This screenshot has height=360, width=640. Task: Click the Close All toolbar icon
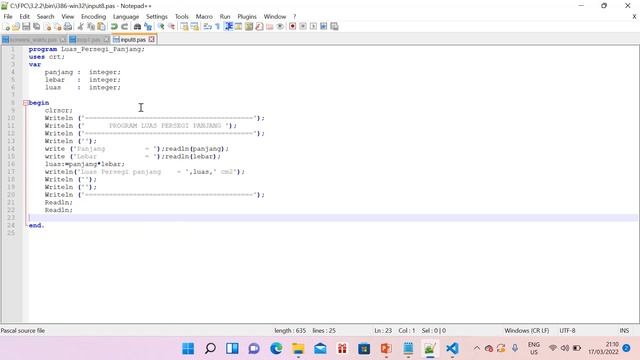click(58, 27)
